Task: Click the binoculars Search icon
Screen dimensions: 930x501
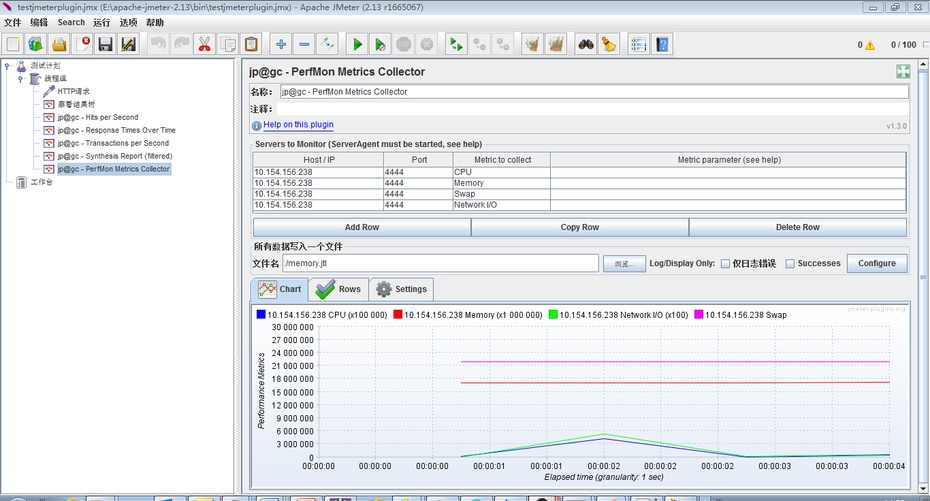Action: tap(585, 44)
